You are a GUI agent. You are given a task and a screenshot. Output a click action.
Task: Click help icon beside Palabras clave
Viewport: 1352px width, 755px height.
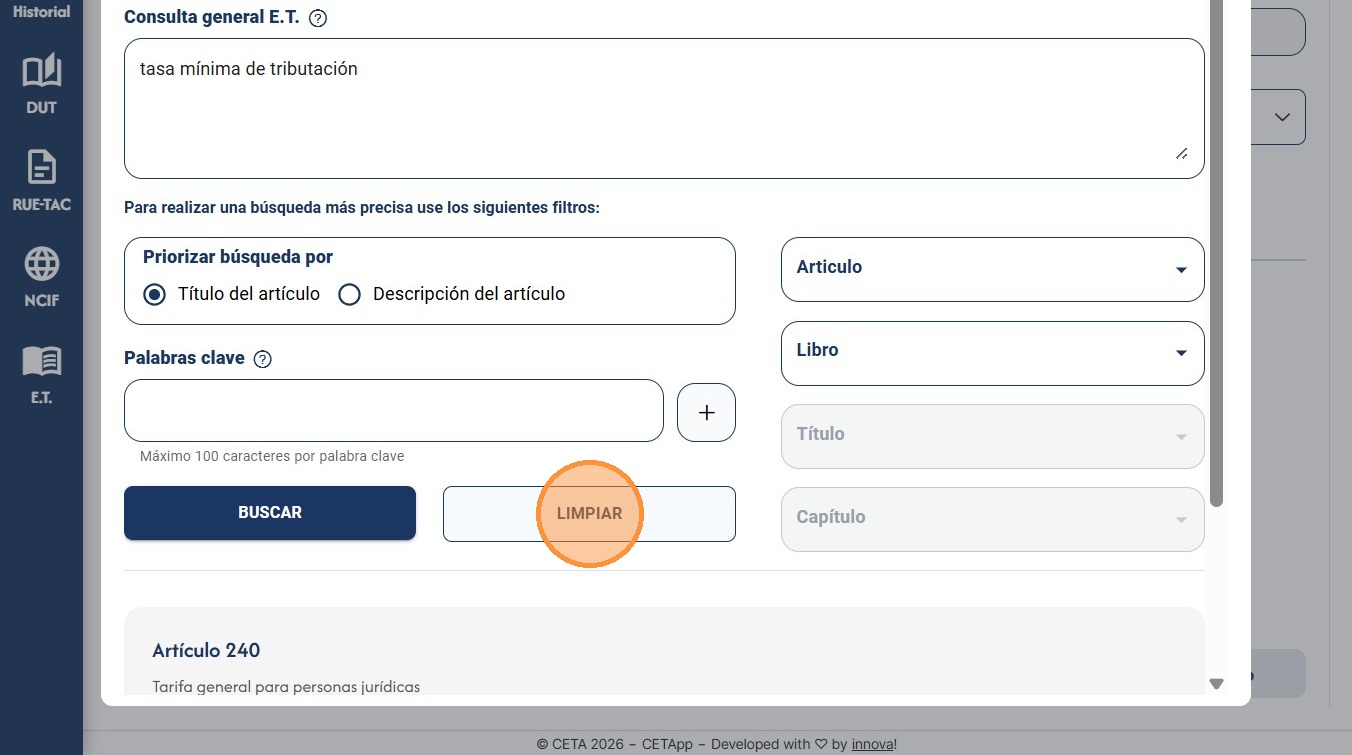point(263,359)
